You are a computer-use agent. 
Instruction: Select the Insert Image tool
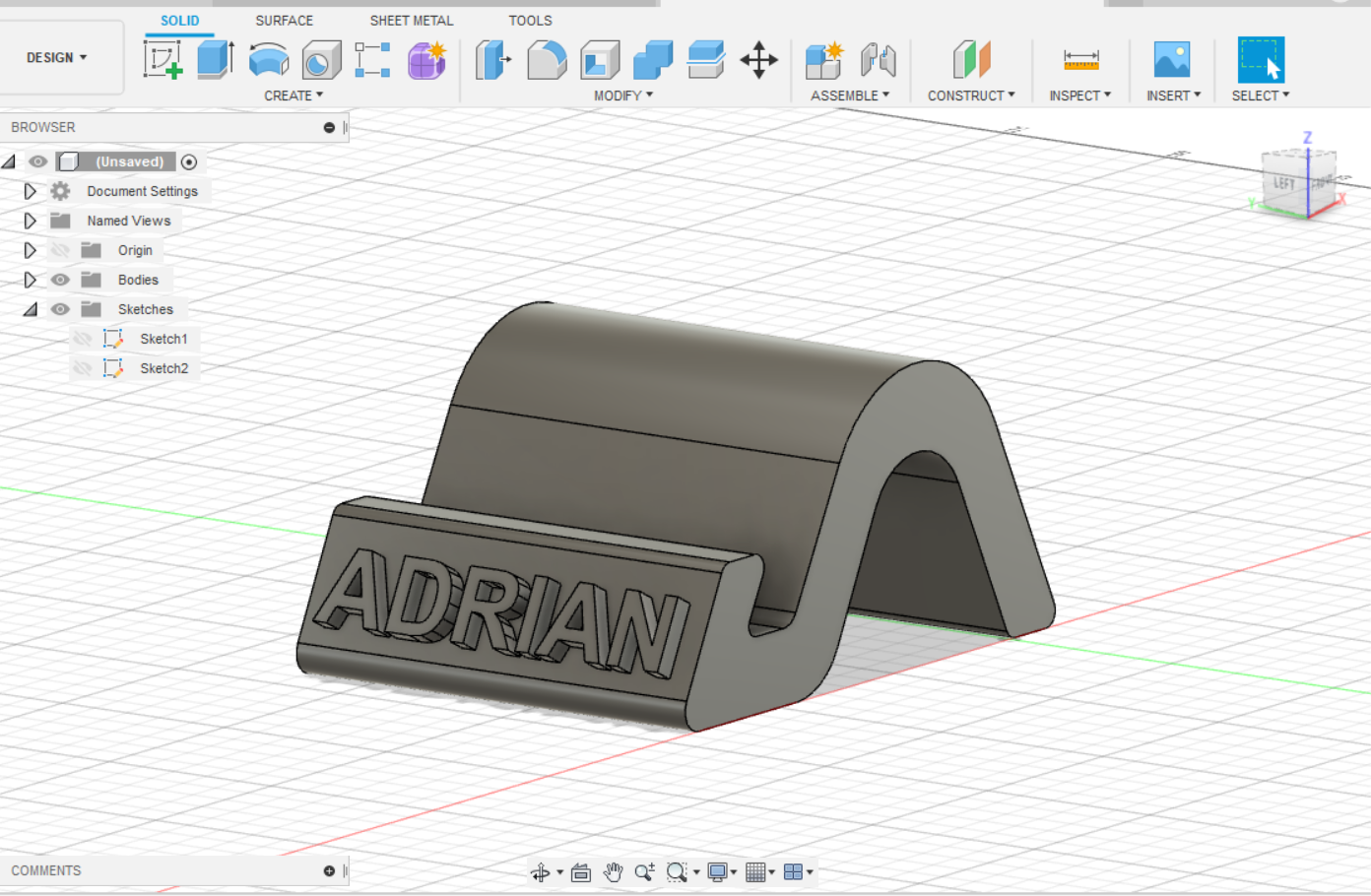tap(1172, 60)
